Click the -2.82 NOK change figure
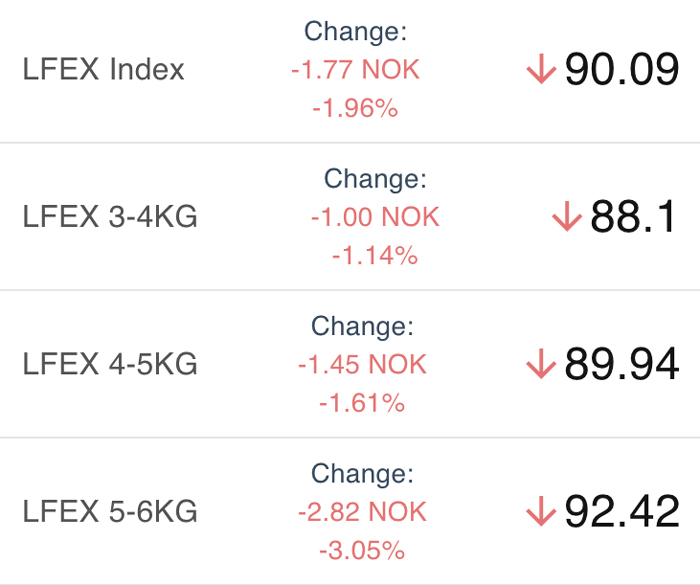Viewport: 700px width, 585px height. tap(362, 512)
